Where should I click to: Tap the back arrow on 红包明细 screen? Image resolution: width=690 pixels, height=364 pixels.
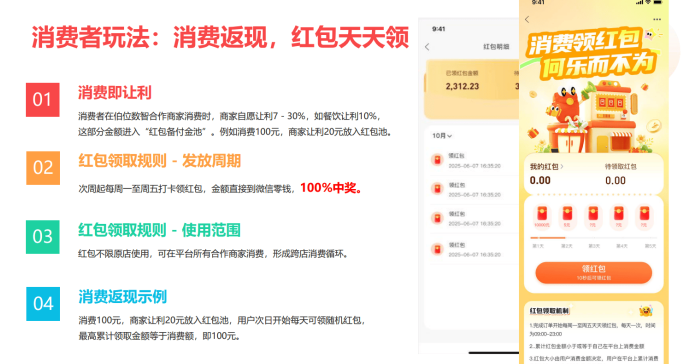coord(427,47)
